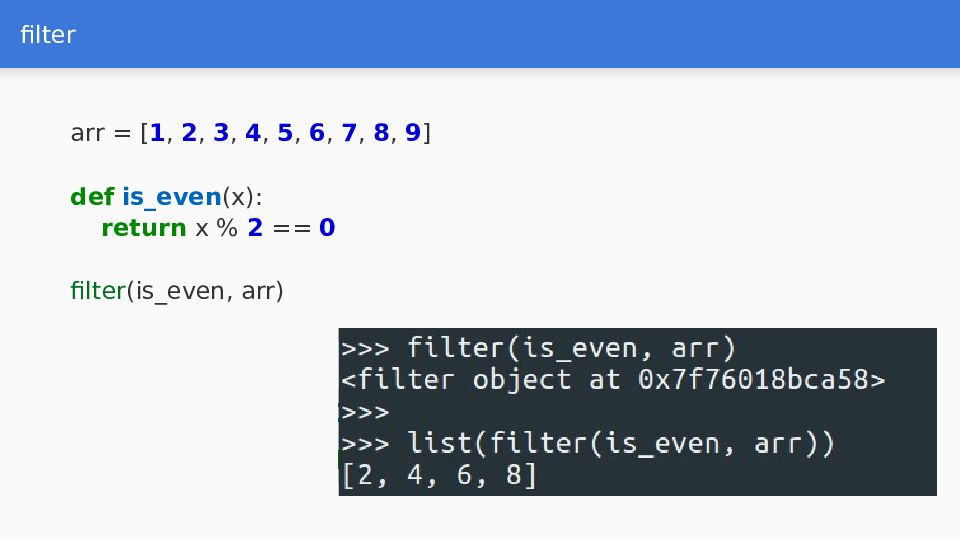
Task: Click the "list(filter(is_even, arr))" terminal command
Action: point(620,443)
